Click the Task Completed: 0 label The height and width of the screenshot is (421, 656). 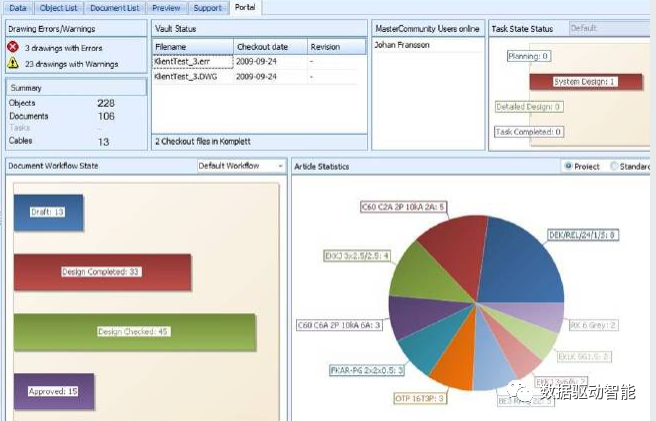point(529,132)
